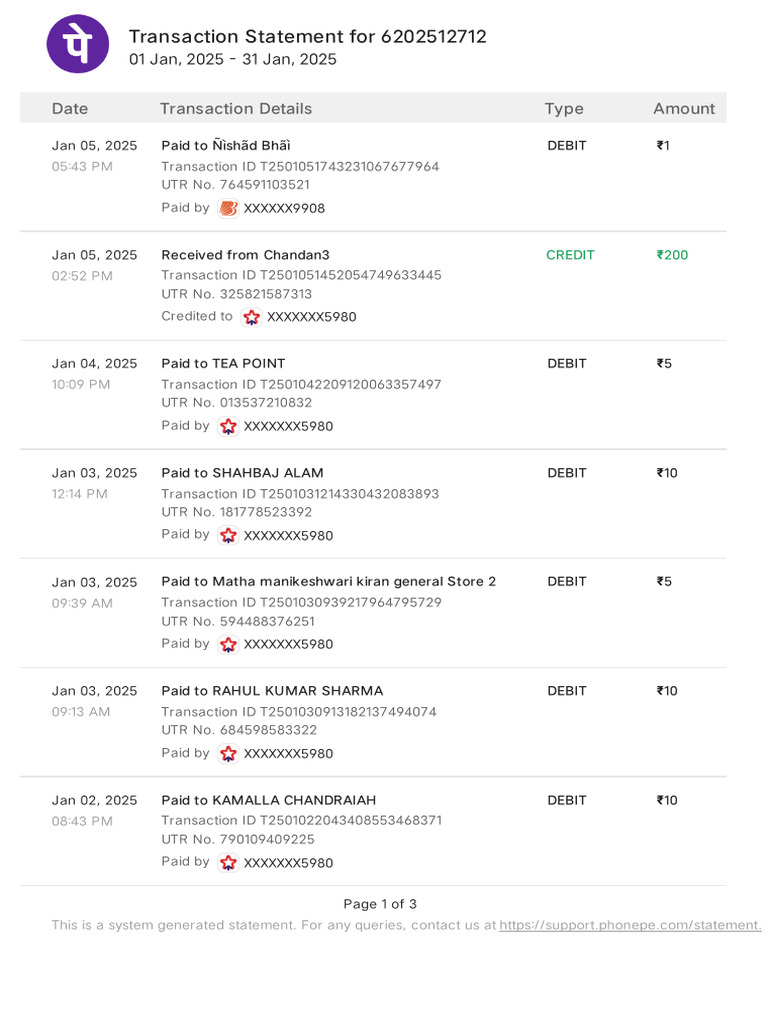Click the Transaction Details column header
Screen dimensions: 768x1024
(x=236, y=109)
